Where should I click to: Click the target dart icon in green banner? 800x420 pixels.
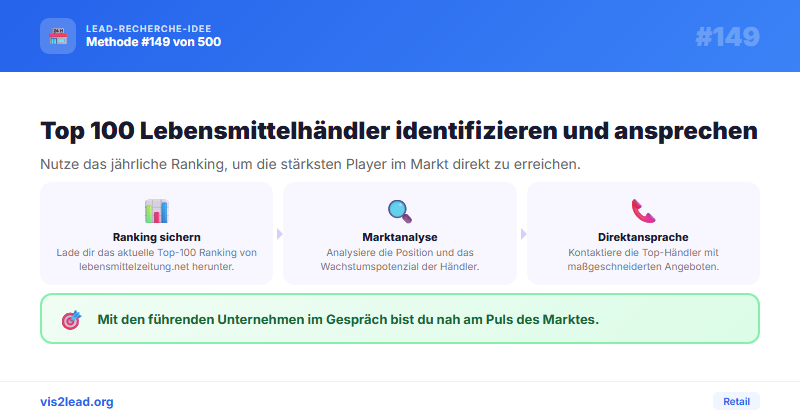[x=71, y=320]
